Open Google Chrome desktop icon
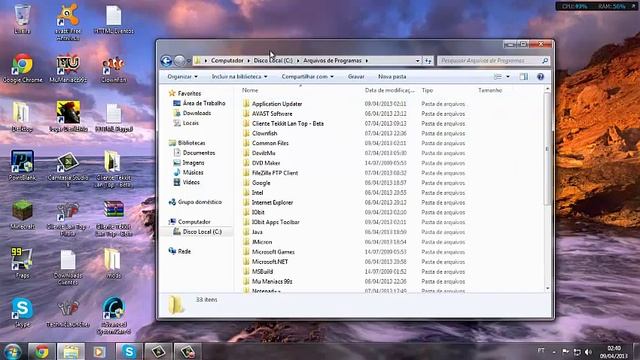The width and height of the screenshot is (640, 360). [x=22, y=68]
